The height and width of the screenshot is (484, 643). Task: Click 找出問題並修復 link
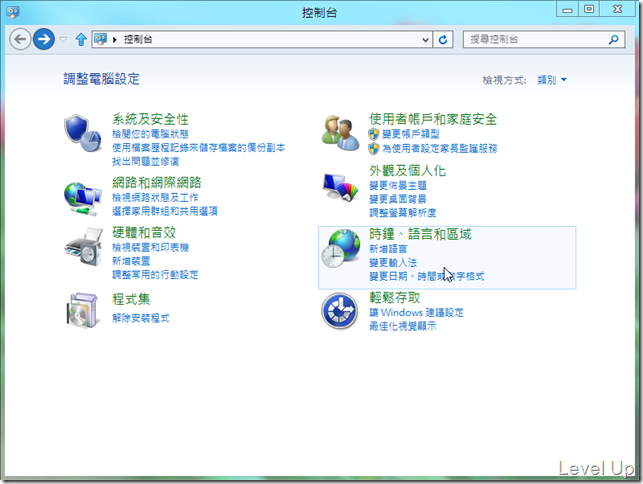pos(146,162)
